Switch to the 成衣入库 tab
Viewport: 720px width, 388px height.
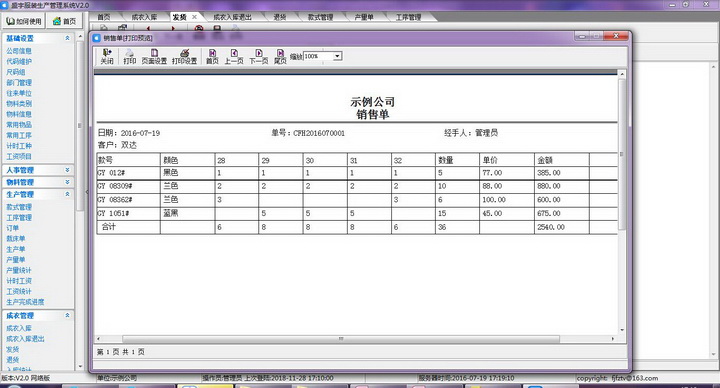tap(144, 17)
